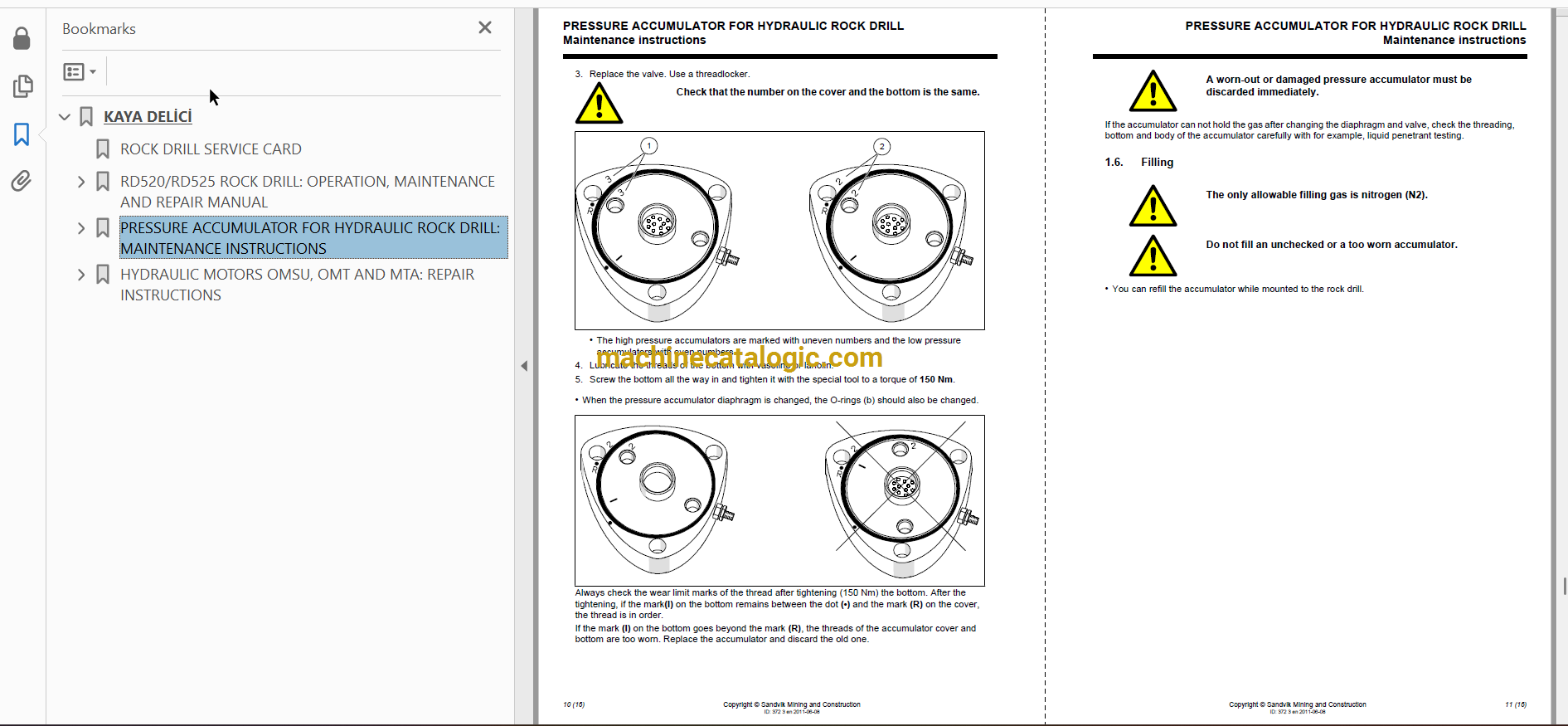Screen dimensions: 1568x726
Task: Click the bookmark icon beside RD520/RD525 entry
Action: 103,182
